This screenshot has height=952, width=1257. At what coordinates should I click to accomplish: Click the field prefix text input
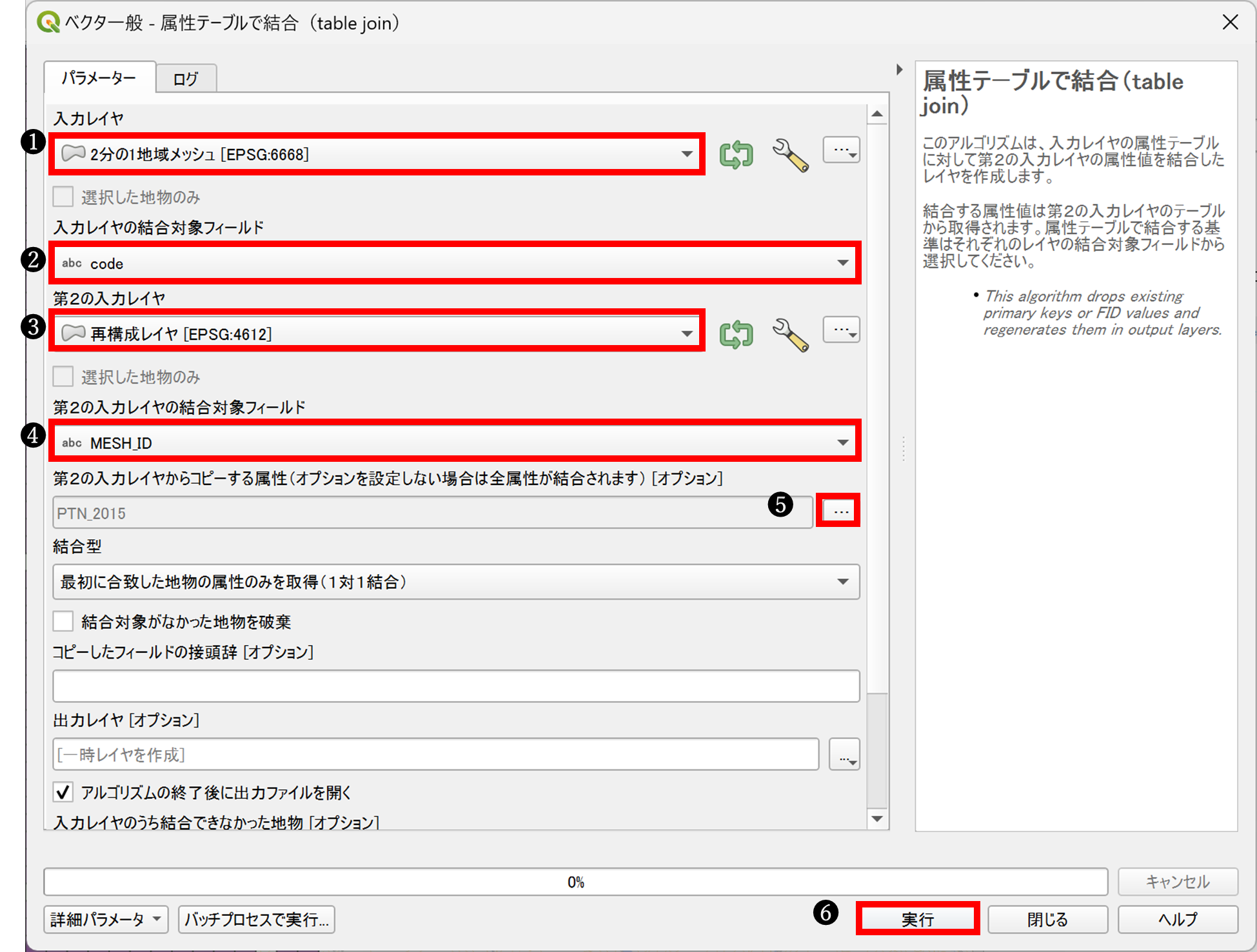[x=455, y=686]
